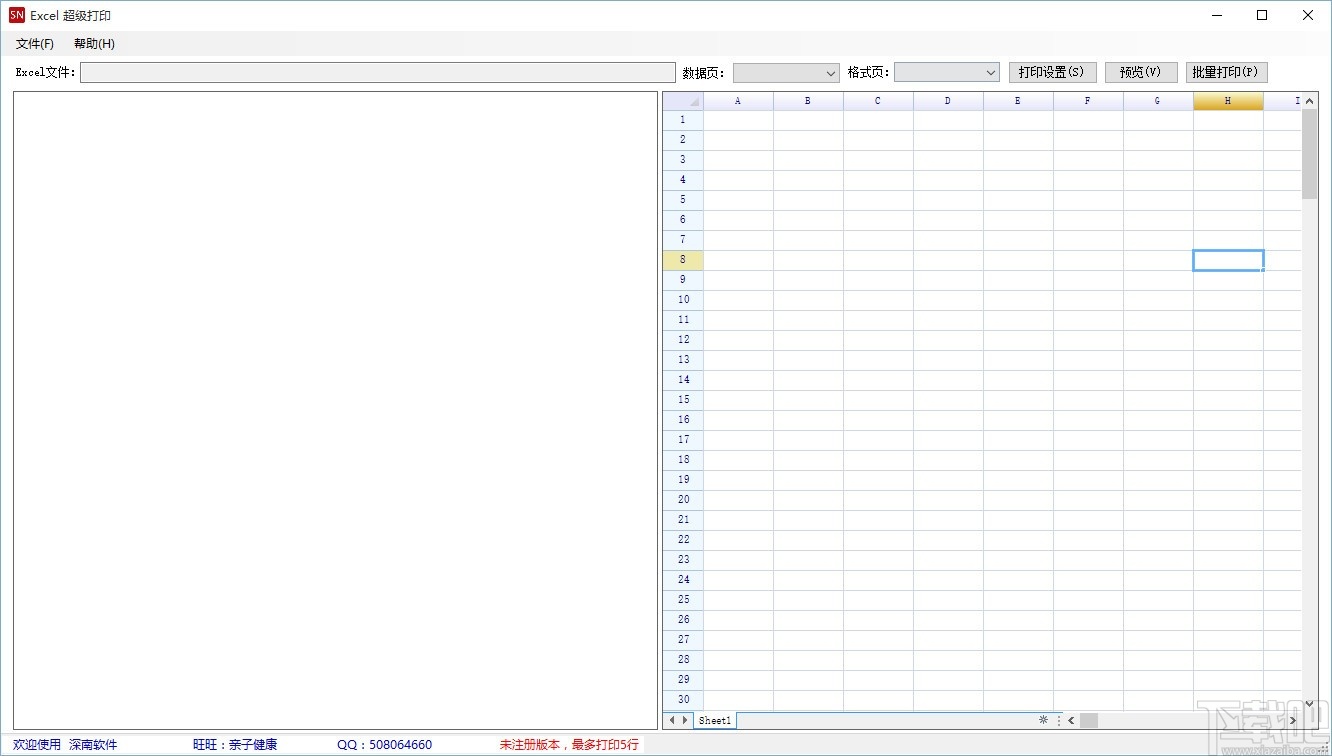Select row 3 header
Screen dimensions: 1332x756
(x=683, y=160)
